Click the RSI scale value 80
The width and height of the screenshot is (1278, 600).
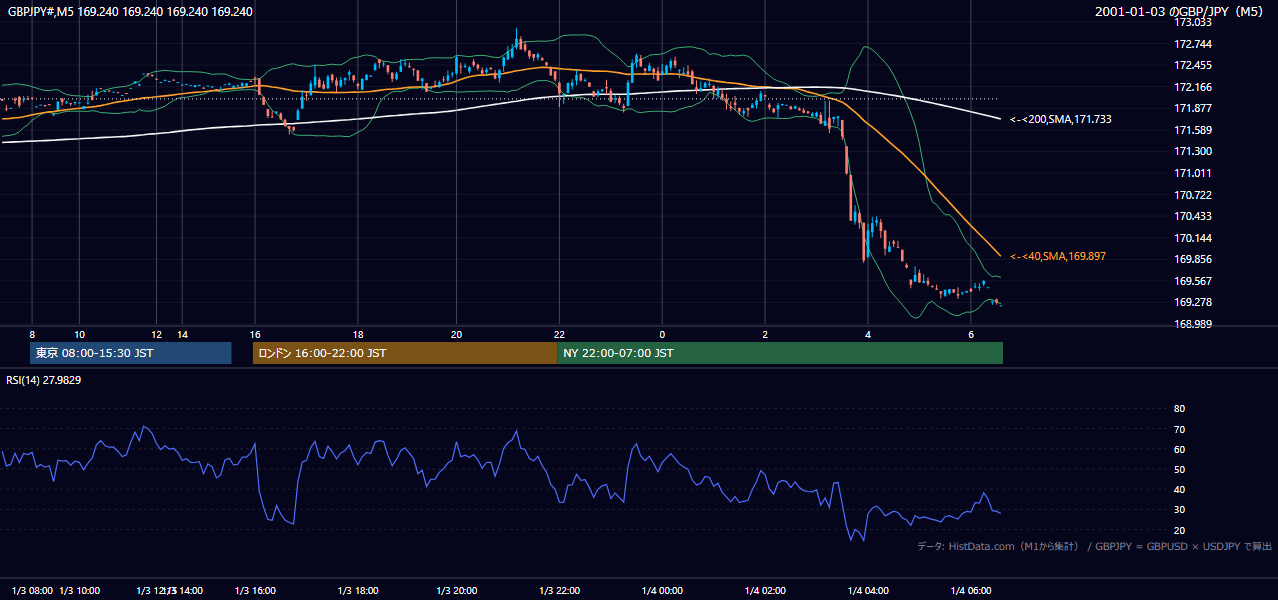pos(1179,409)
